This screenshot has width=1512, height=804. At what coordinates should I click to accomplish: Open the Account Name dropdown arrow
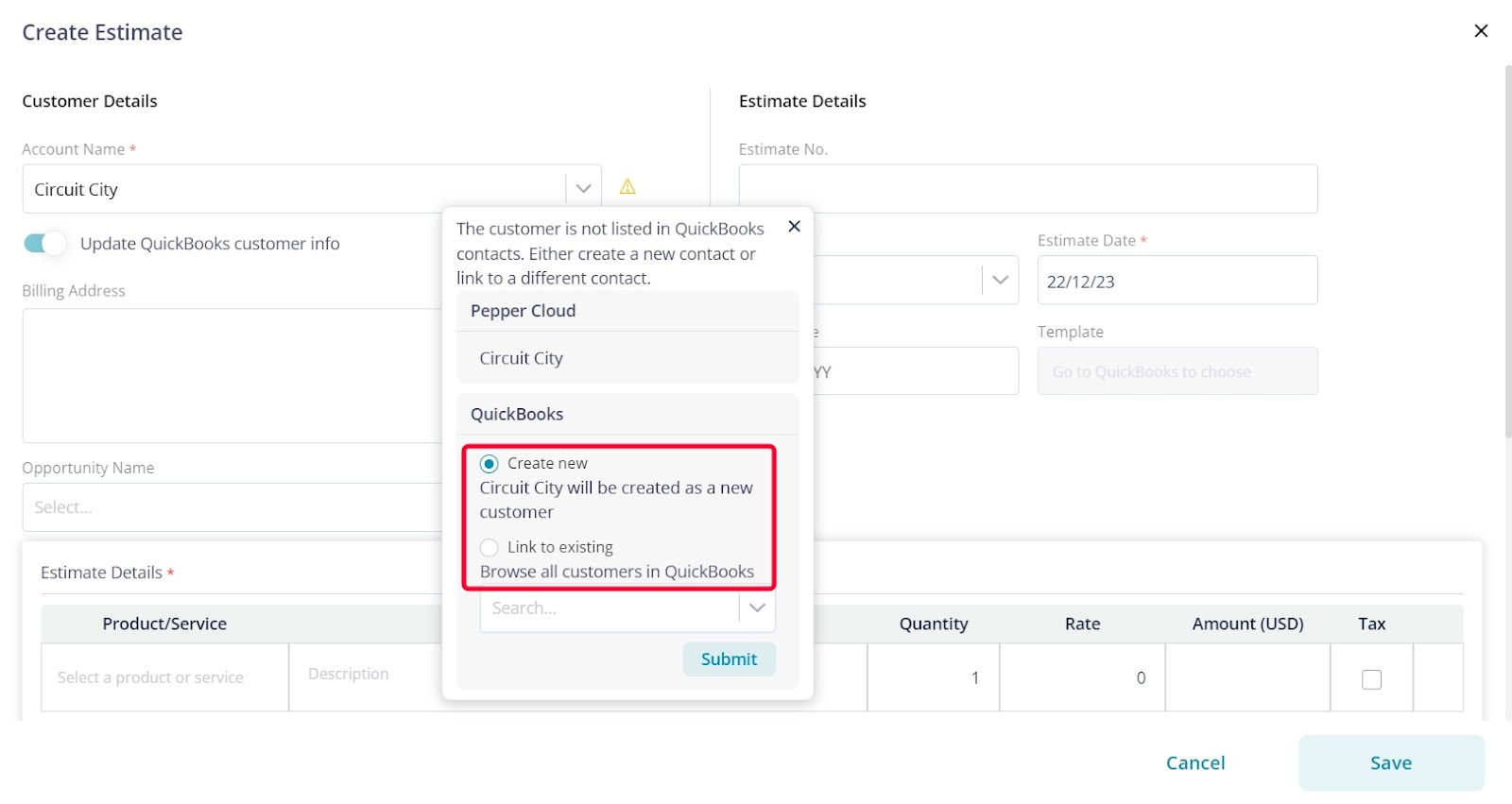583,189
